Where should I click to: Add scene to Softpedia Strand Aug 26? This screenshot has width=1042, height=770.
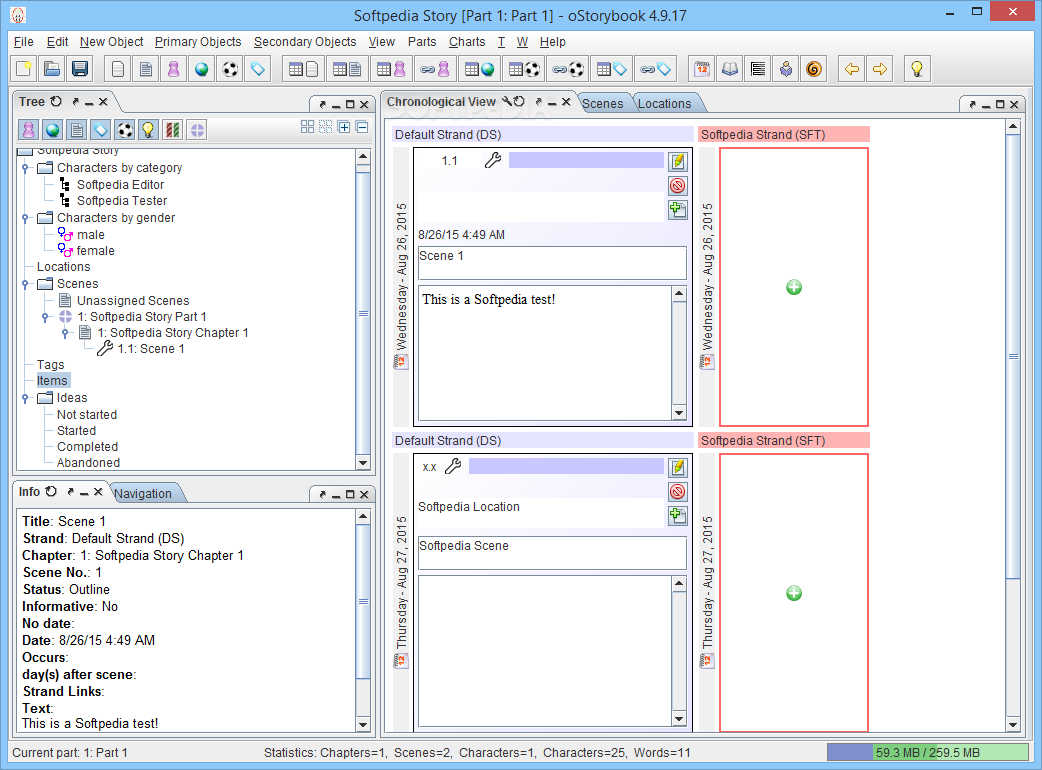coord(793,287)
